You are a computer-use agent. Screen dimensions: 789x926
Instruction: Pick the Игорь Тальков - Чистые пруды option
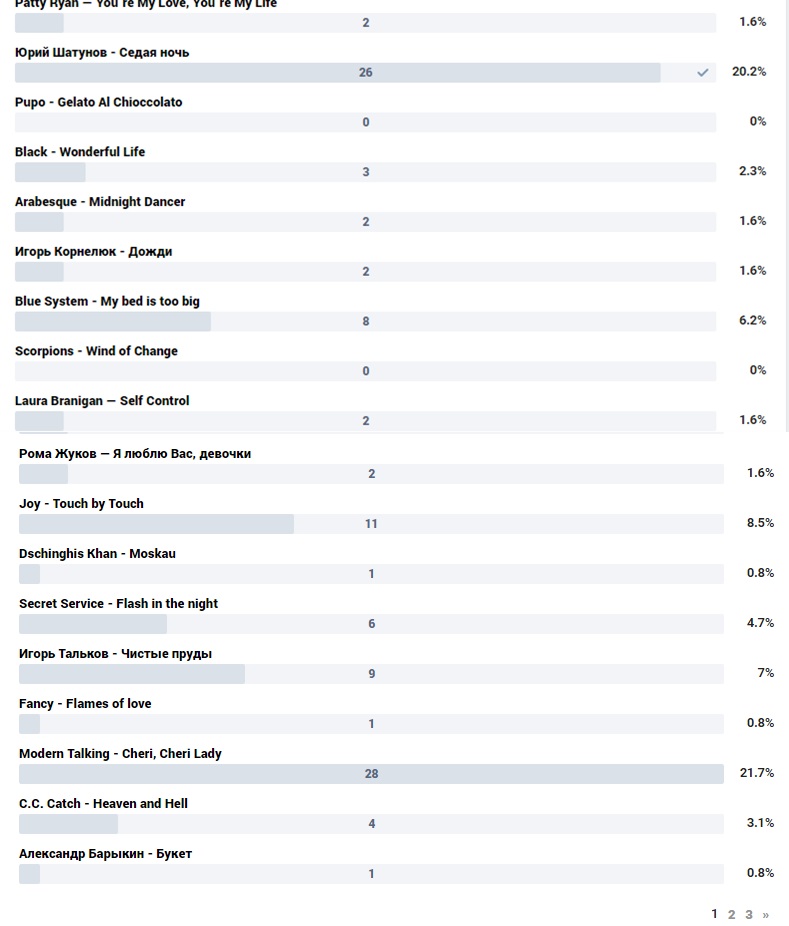(x=115, y=654)
